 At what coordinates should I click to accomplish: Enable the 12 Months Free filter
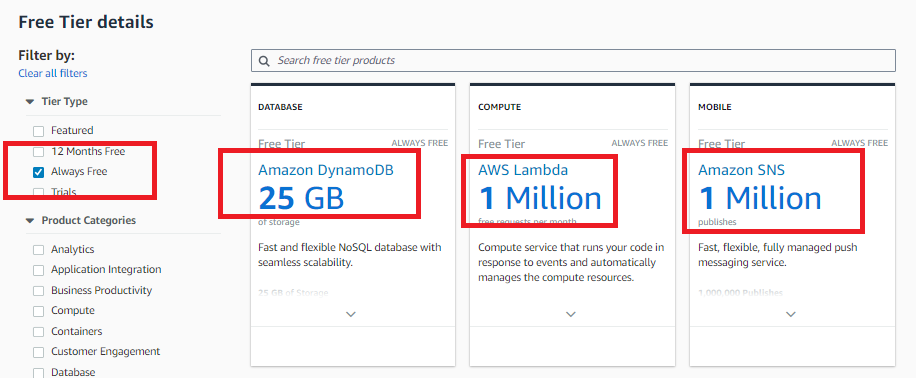click(x=39, y=152)
